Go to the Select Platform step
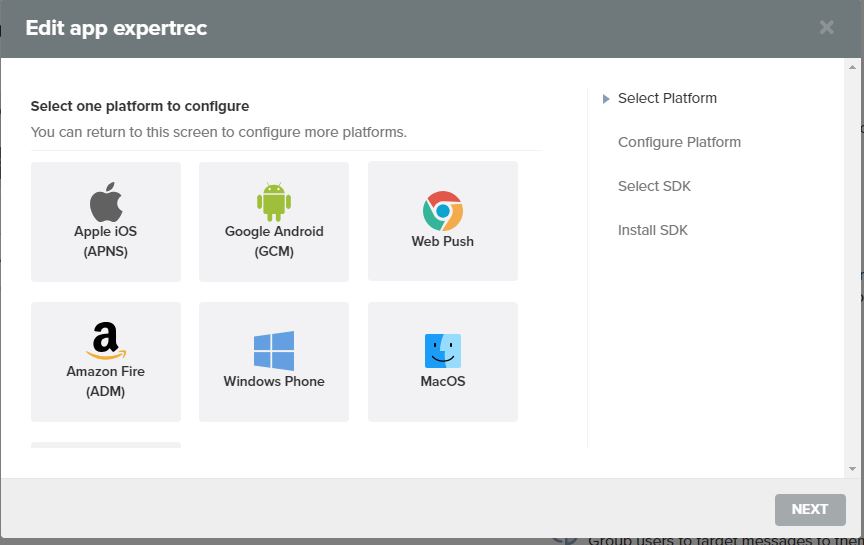Screen dimensions: 864x545 click(x=667, y=98)
